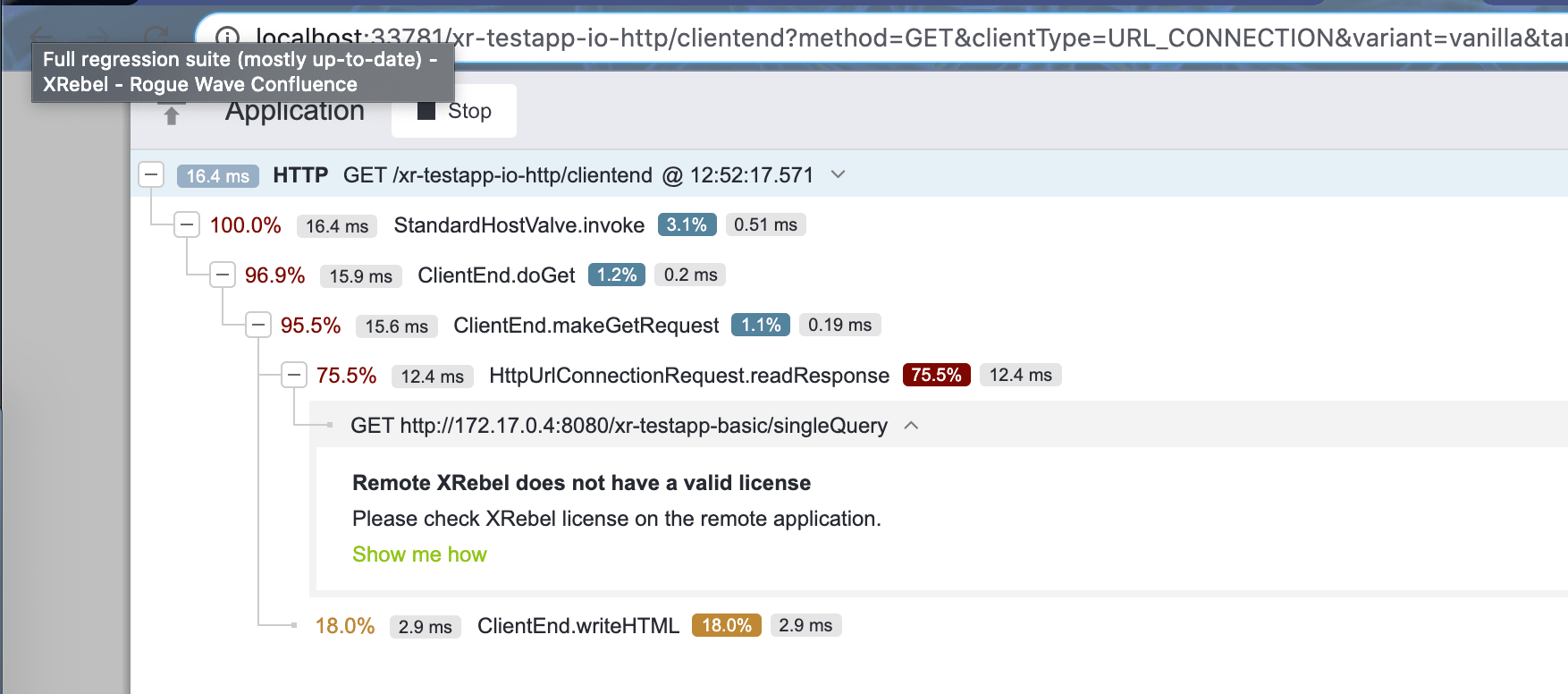
Task: Collapse the singleQuery GET details chevron
Action: click(x=911, y=426)
